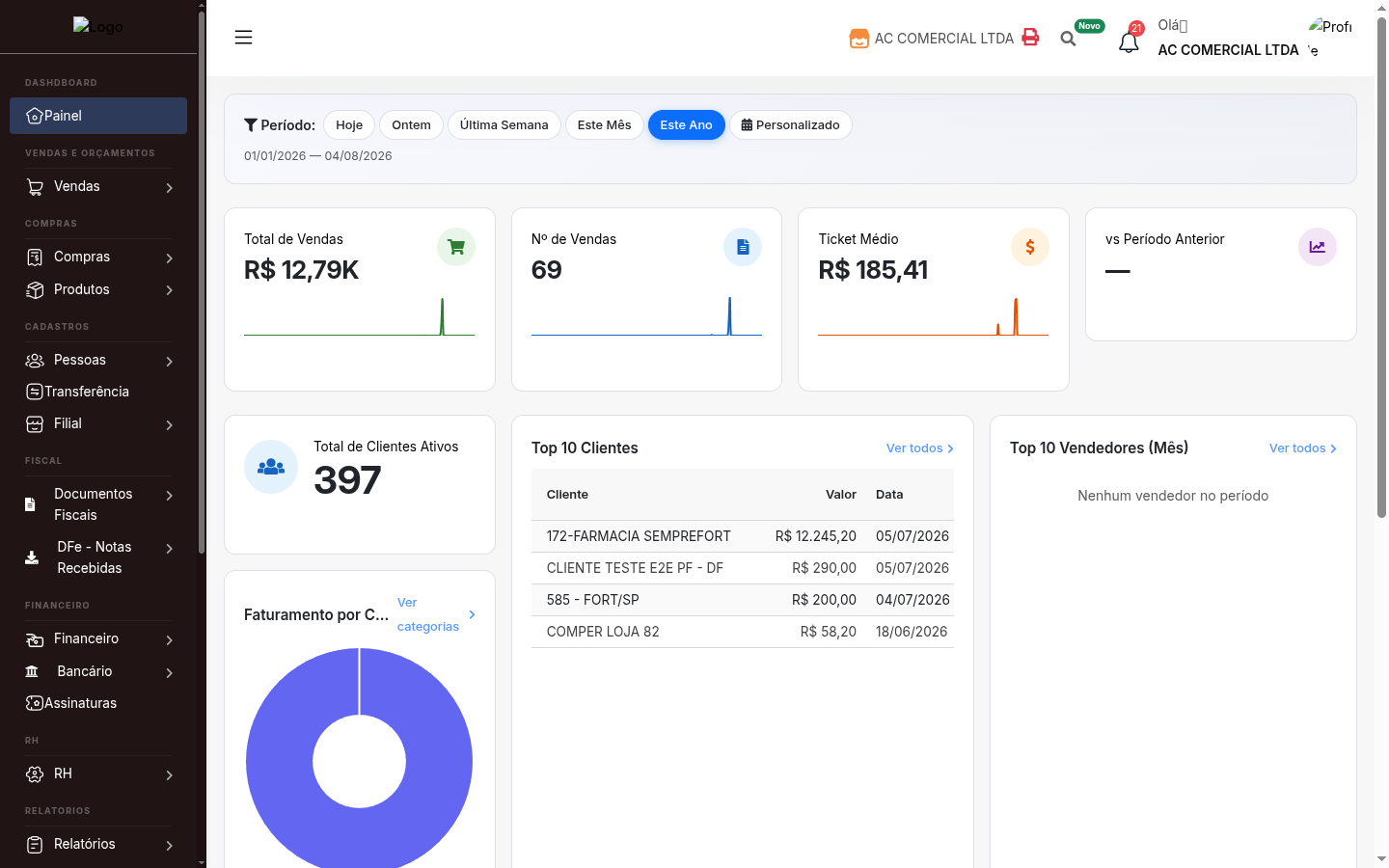Image resolution: width=1389 pixels, height=868 pixels.
Task: Click the 172-FARMACIA SEMPREFORT row
Action: 743,536
